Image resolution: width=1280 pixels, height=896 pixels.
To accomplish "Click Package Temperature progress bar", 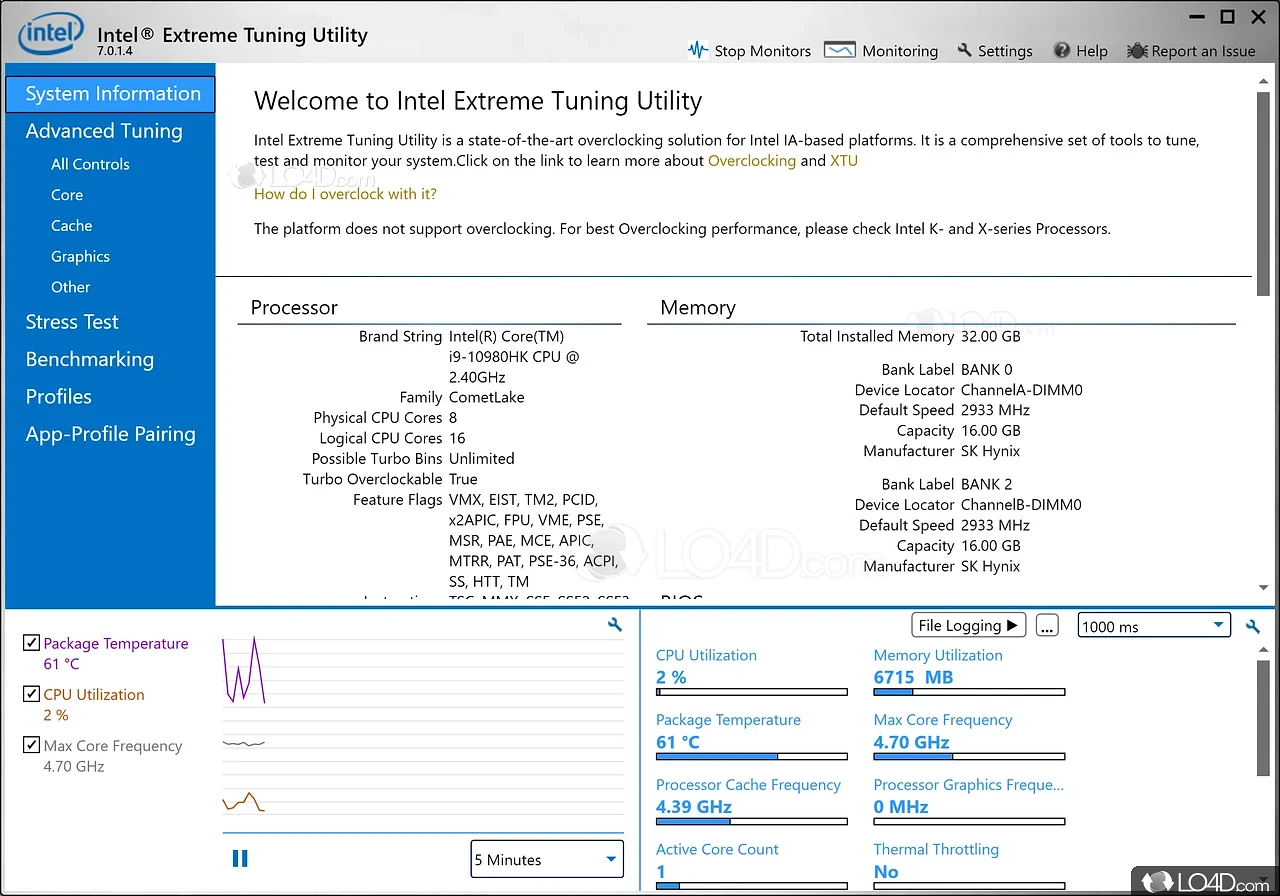I will (751, 756).
